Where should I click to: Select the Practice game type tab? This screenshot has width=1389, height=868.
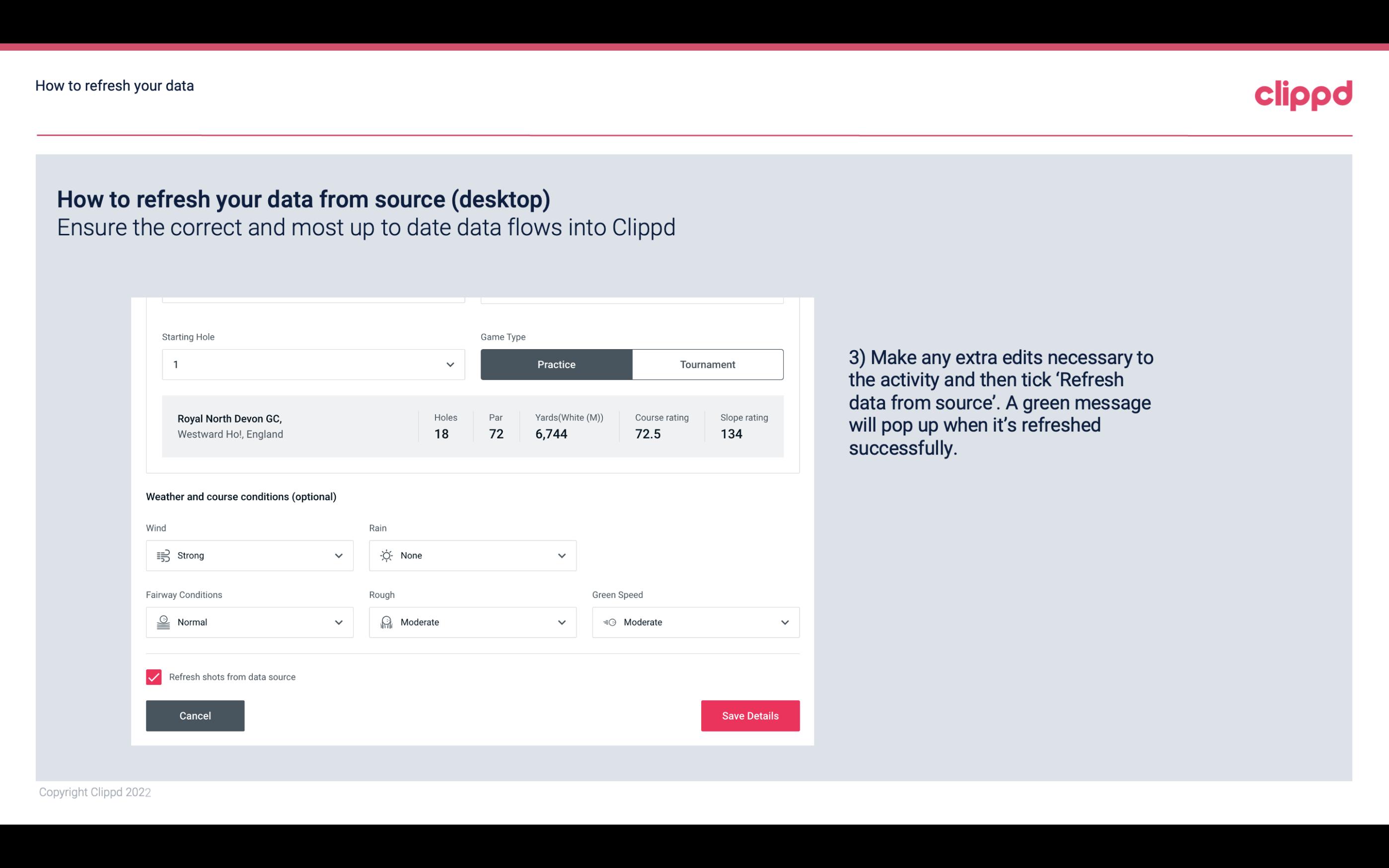(556, 363)
